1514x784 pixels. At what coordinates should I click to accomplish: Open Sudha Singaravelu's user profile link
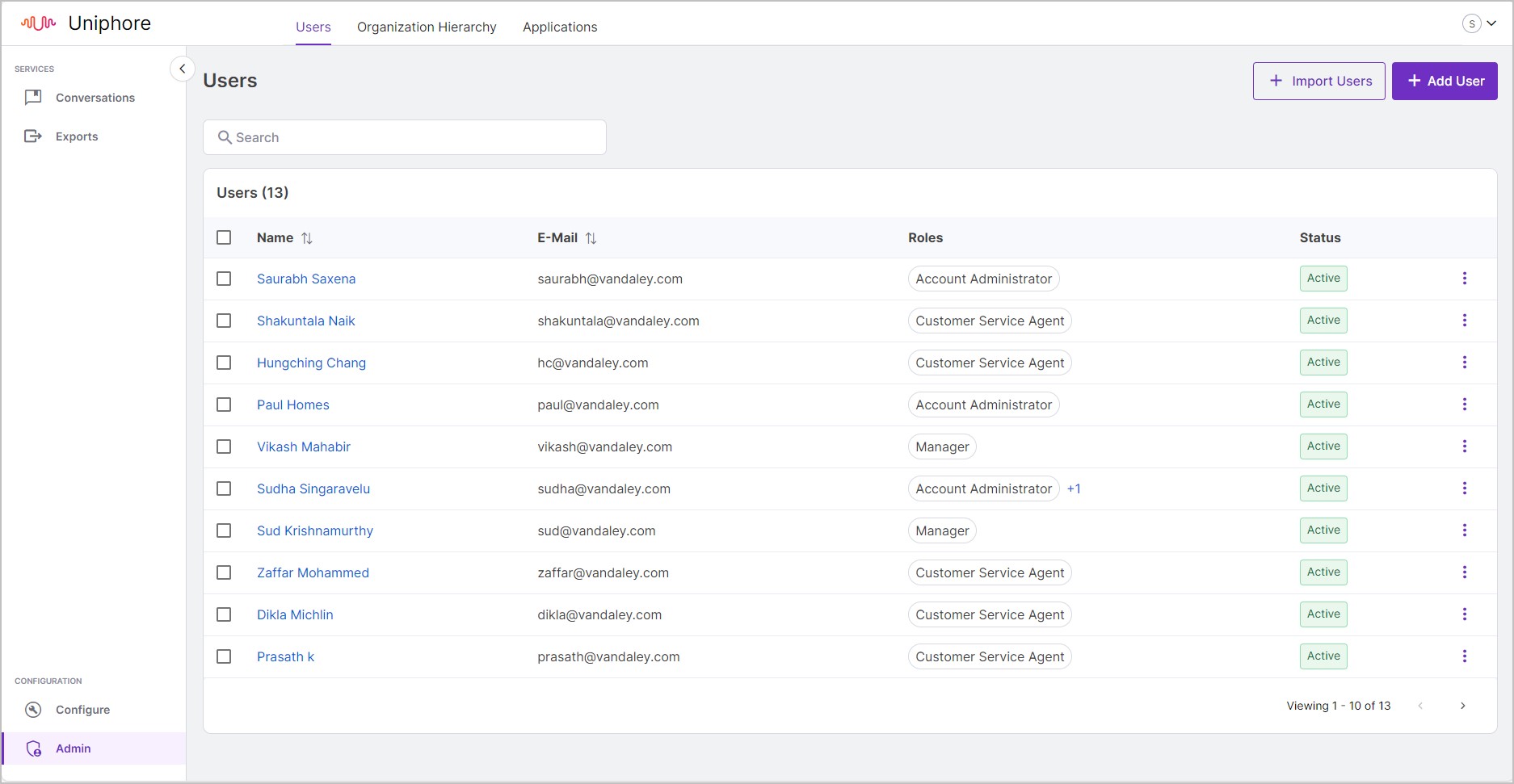click(313, 488)
